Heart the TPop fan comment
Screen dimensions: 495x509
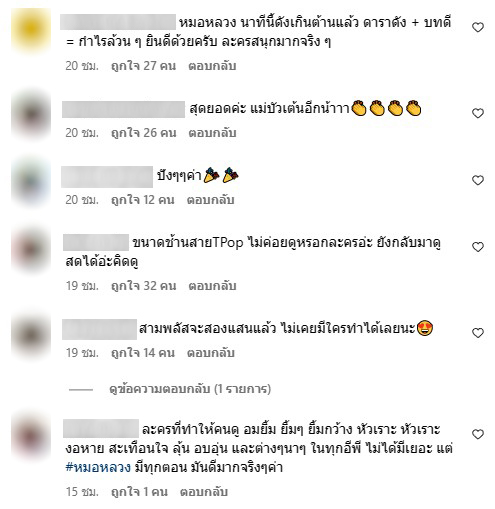click(x=478, y=247)
